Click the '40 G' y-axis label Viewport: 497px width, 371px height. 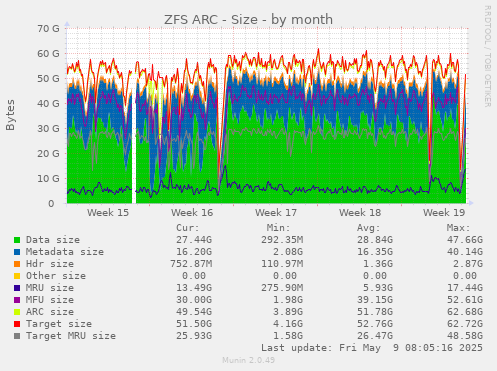click(x=48, y=104)
